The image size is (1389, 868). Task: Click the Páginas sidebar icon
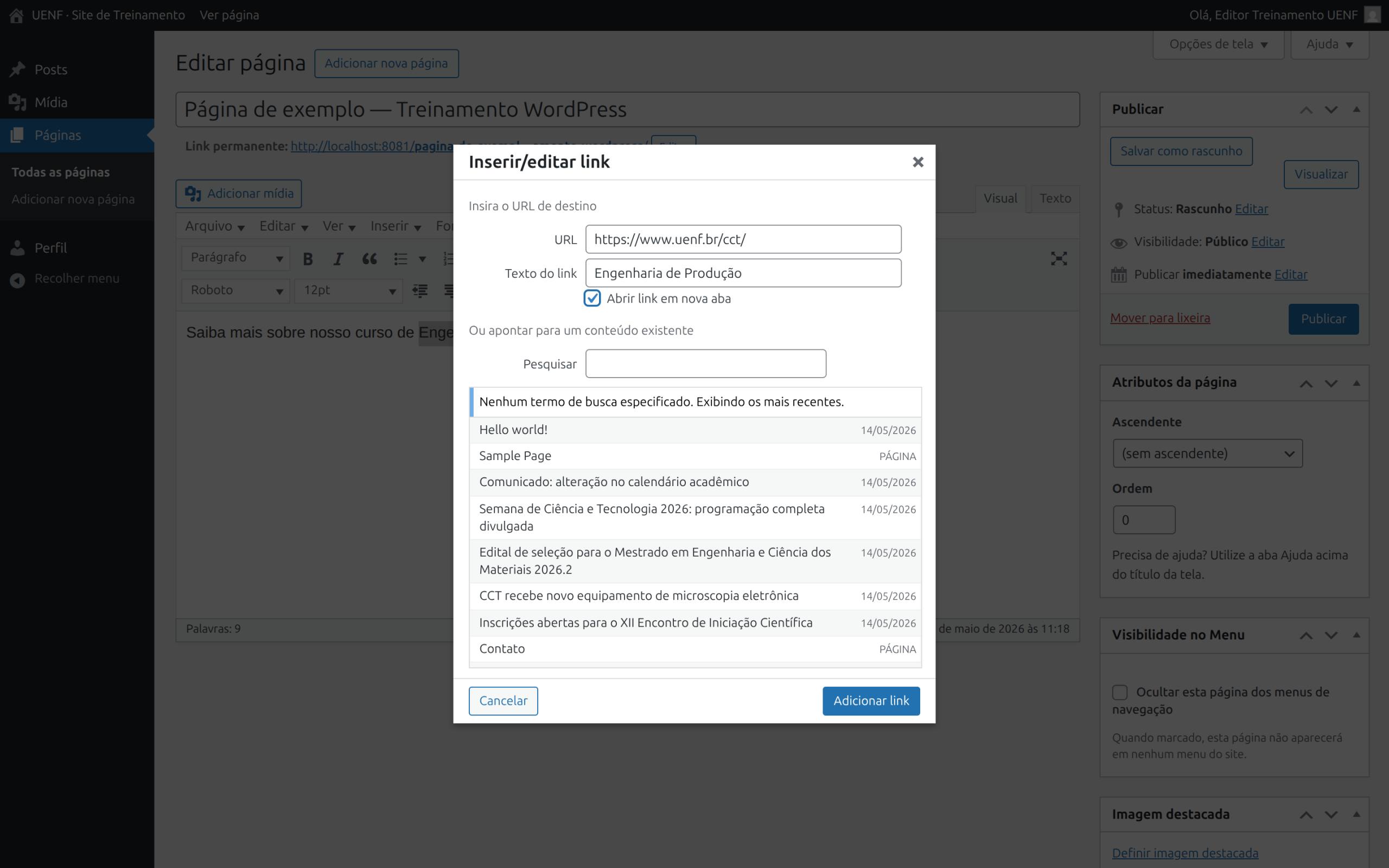17,135
